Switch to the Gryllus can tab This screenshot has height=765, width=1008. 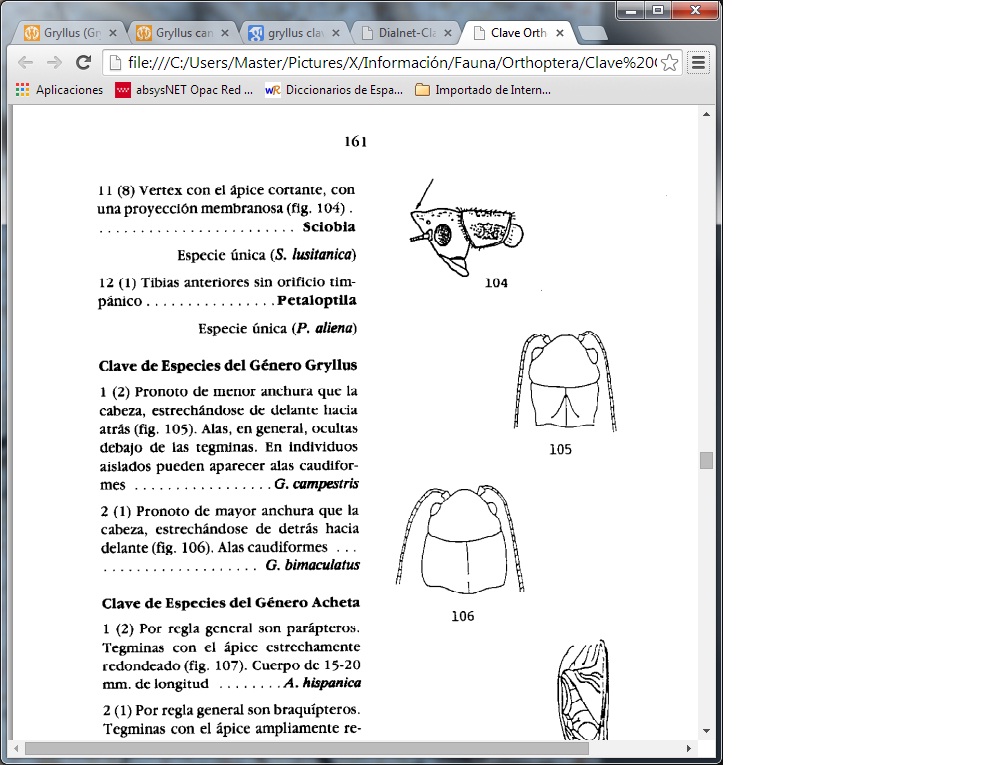177,33
